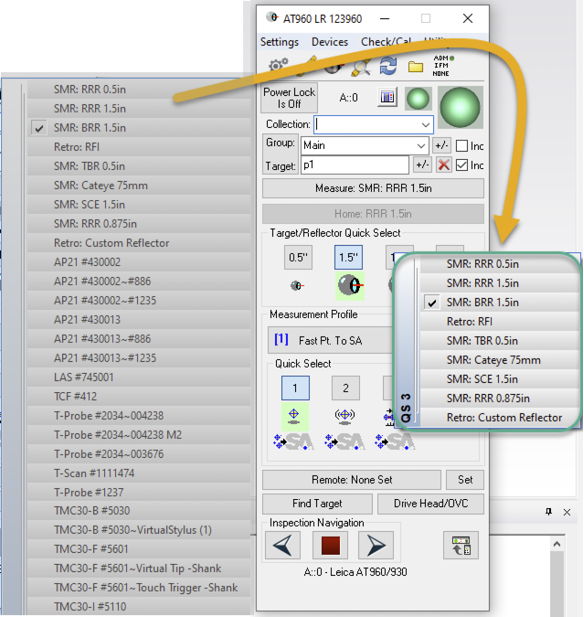The image size is (584, 617).
Task: Click the Find Target button
Action: click(x=317, y=504)
